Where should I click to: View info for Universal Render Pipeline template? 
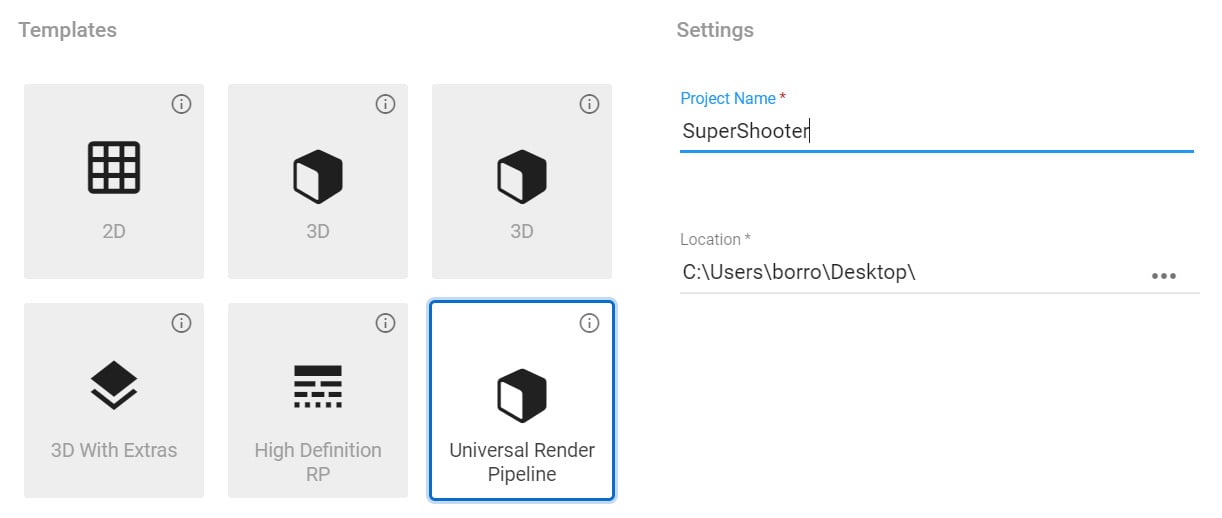tap(589, 323)
